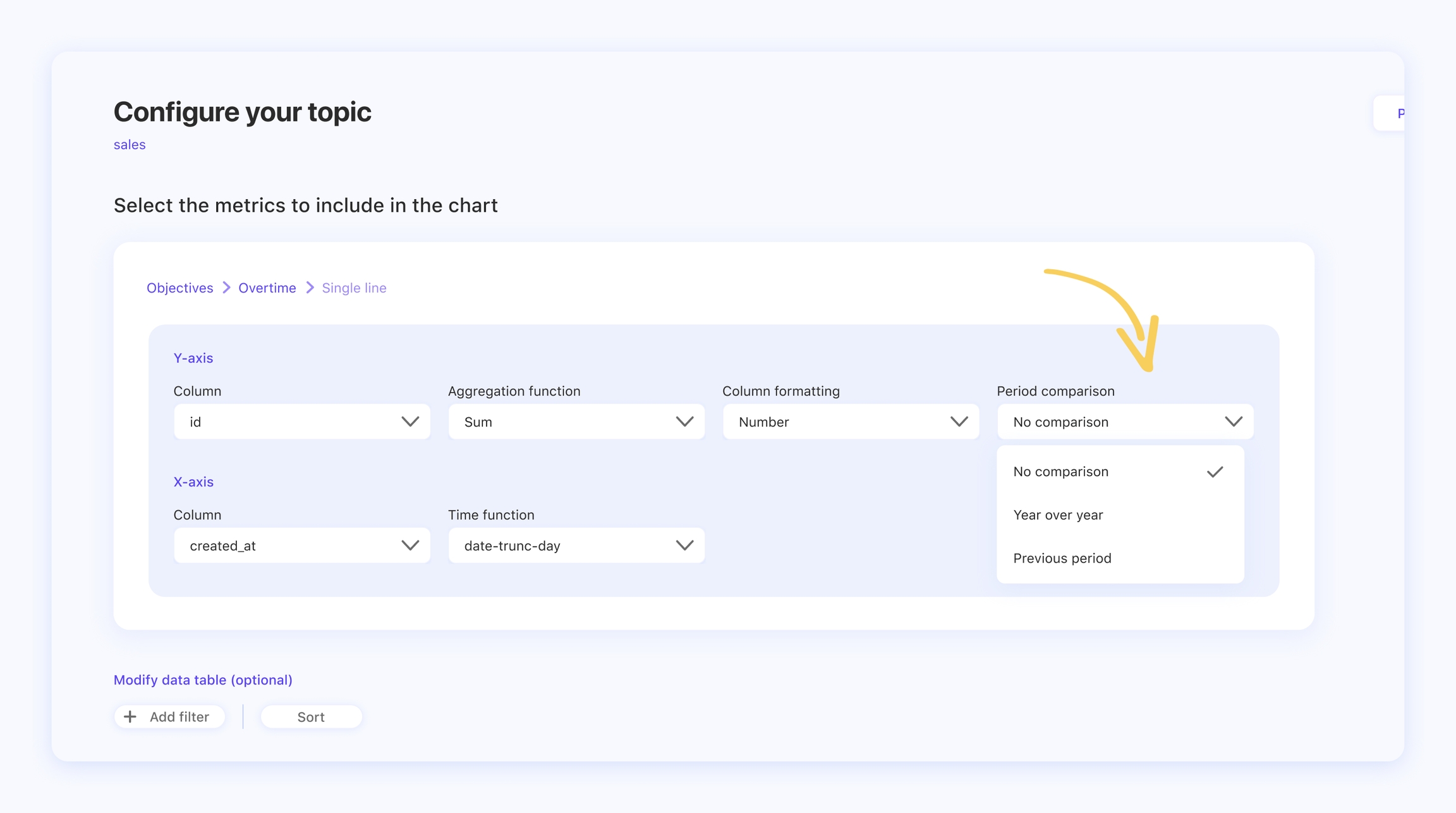Image resolution: width=1456 pixels, height=813 pixels.
Task: Click the Time function label
Action: point(491,515)
